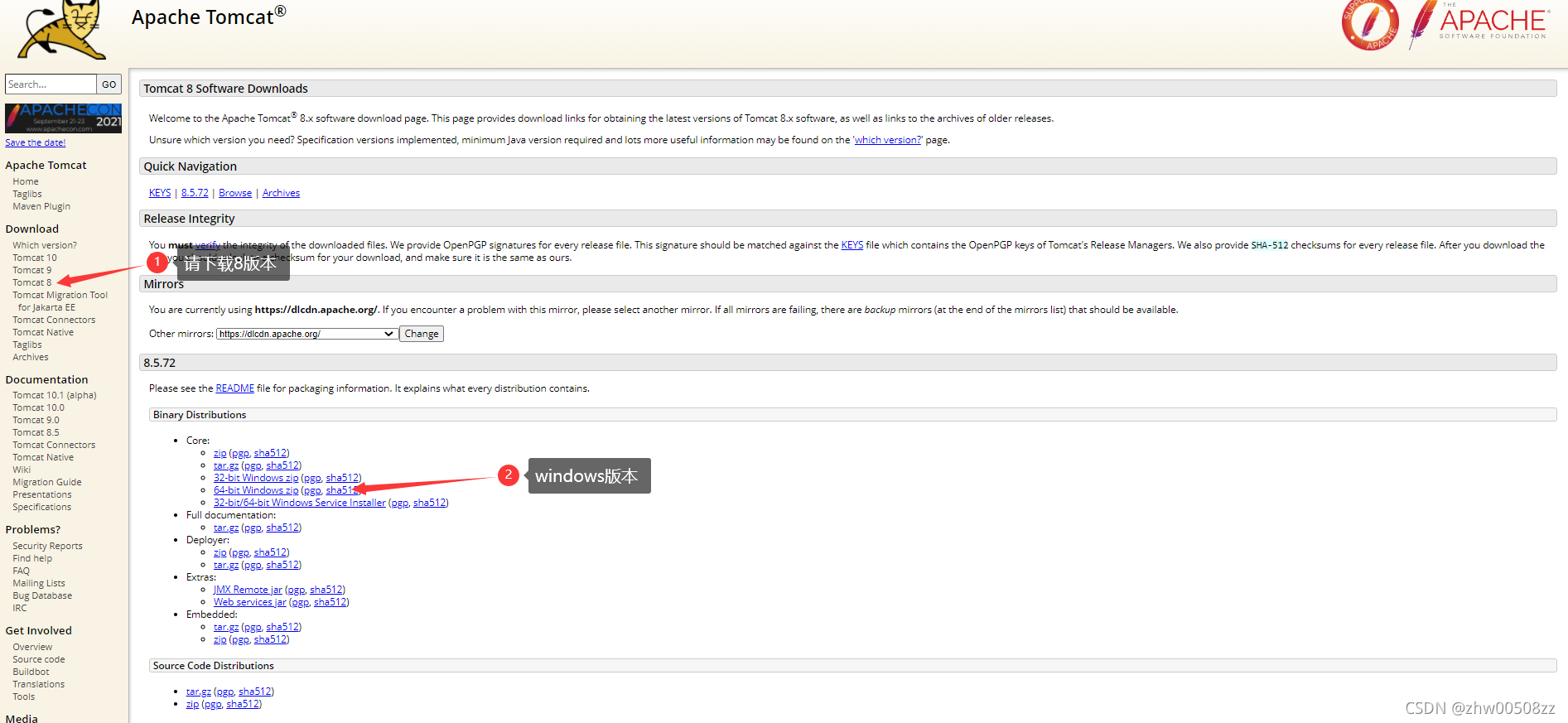Open Presentations in Documentation sidebar
This screenshot has height=723, width=1568.
click(42, 494)
